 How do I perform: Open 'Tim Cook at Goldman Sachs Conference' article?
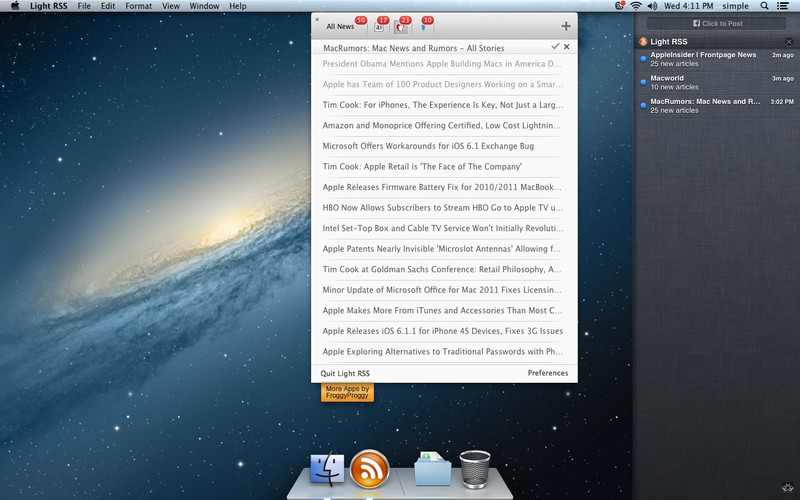pyautogui.click(x=442, y=269)
